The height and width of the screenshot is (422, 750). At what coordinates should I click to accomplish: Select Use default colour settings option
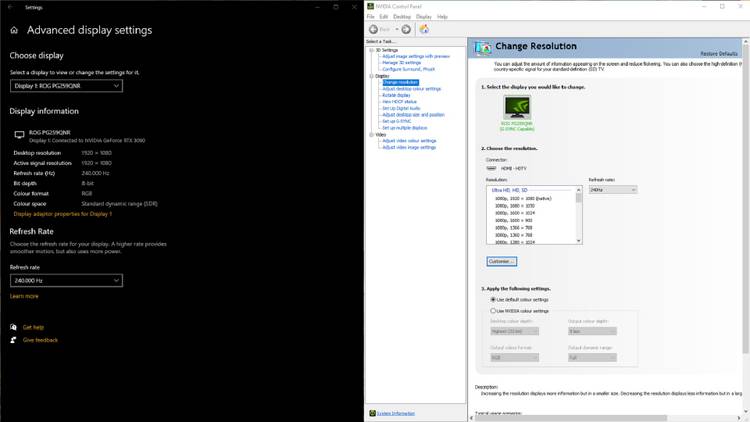coord(493,299)
